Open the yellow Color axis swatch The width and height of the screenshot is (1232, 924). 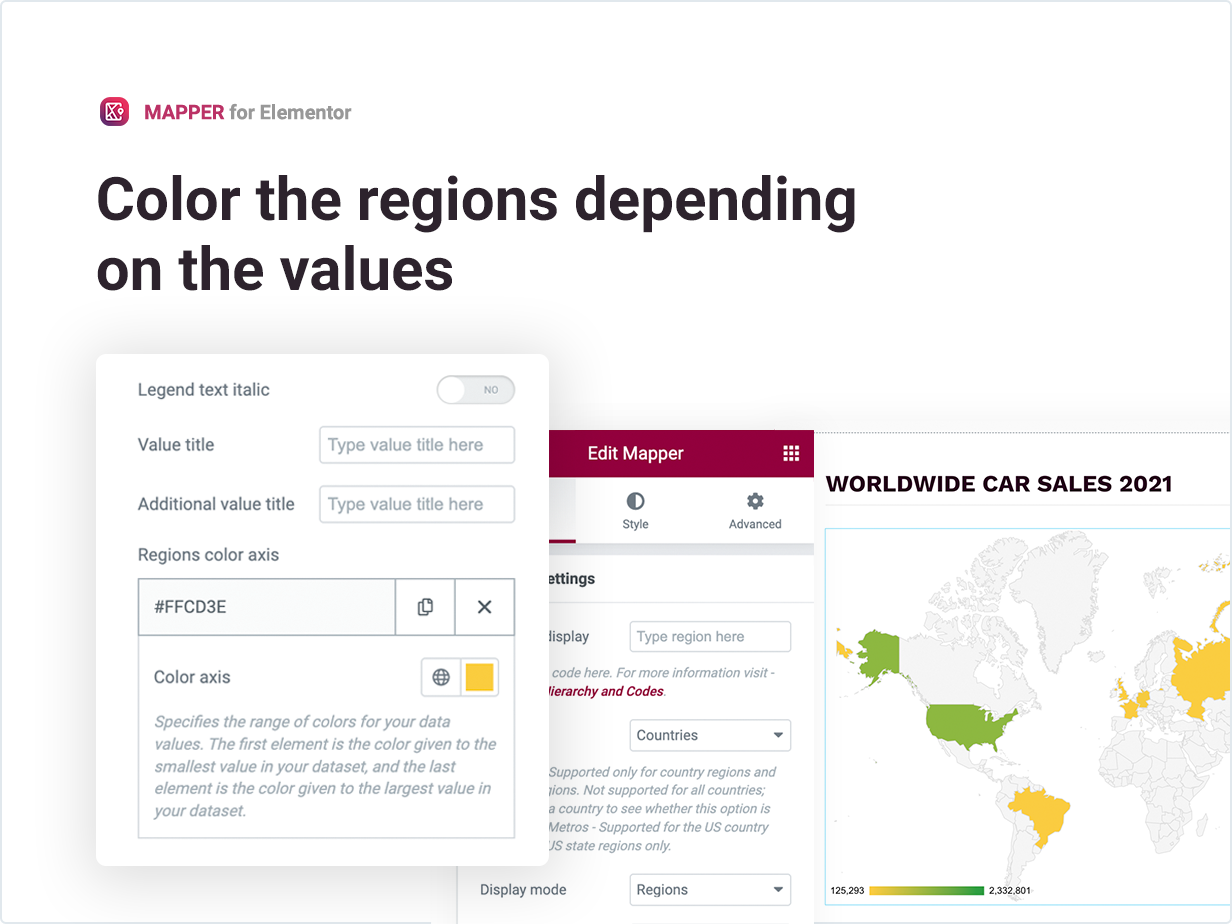(x=480, y=677)
